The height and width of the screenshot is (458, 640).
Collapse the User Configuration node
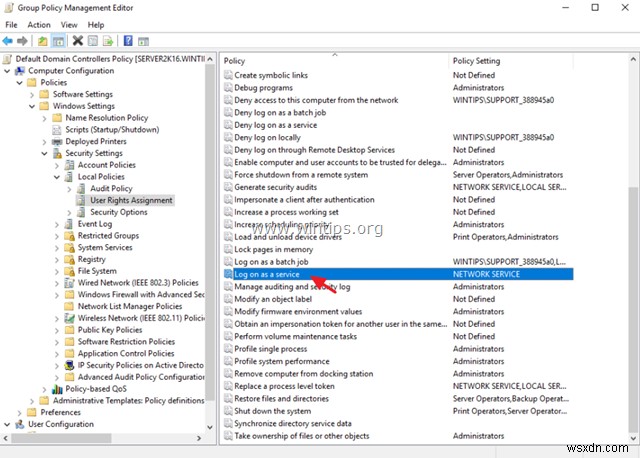pos(7,425)
